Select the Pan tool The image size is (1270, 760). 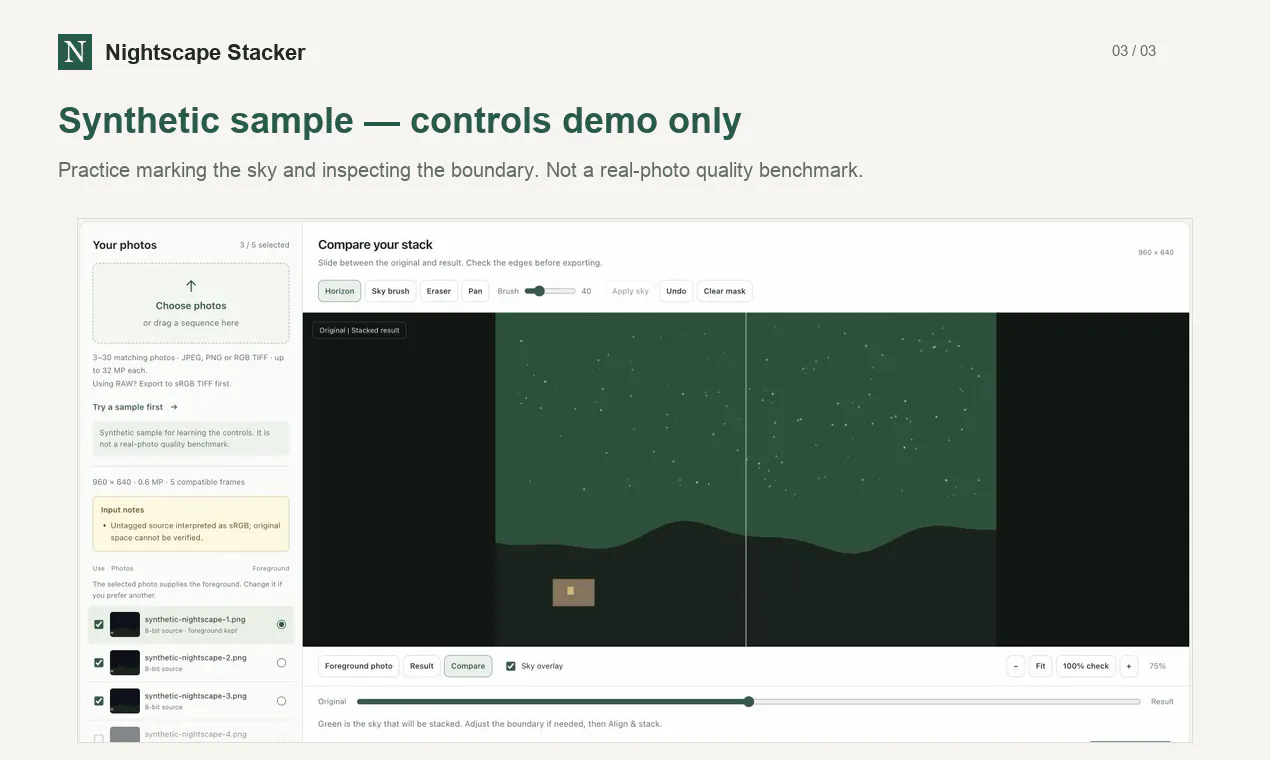[475, 291]
